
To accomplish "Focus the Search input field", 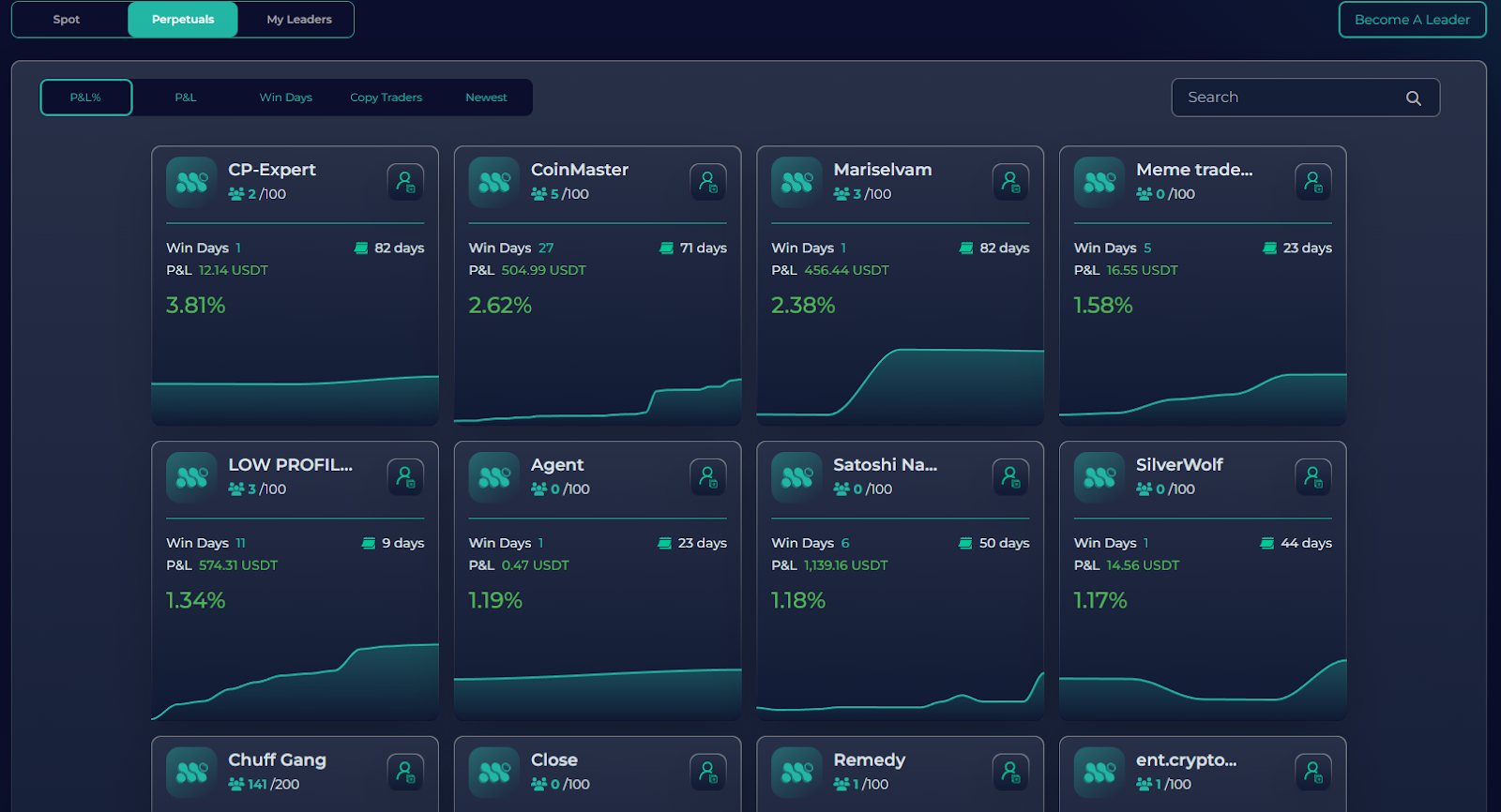I will tap(1290, 98).
